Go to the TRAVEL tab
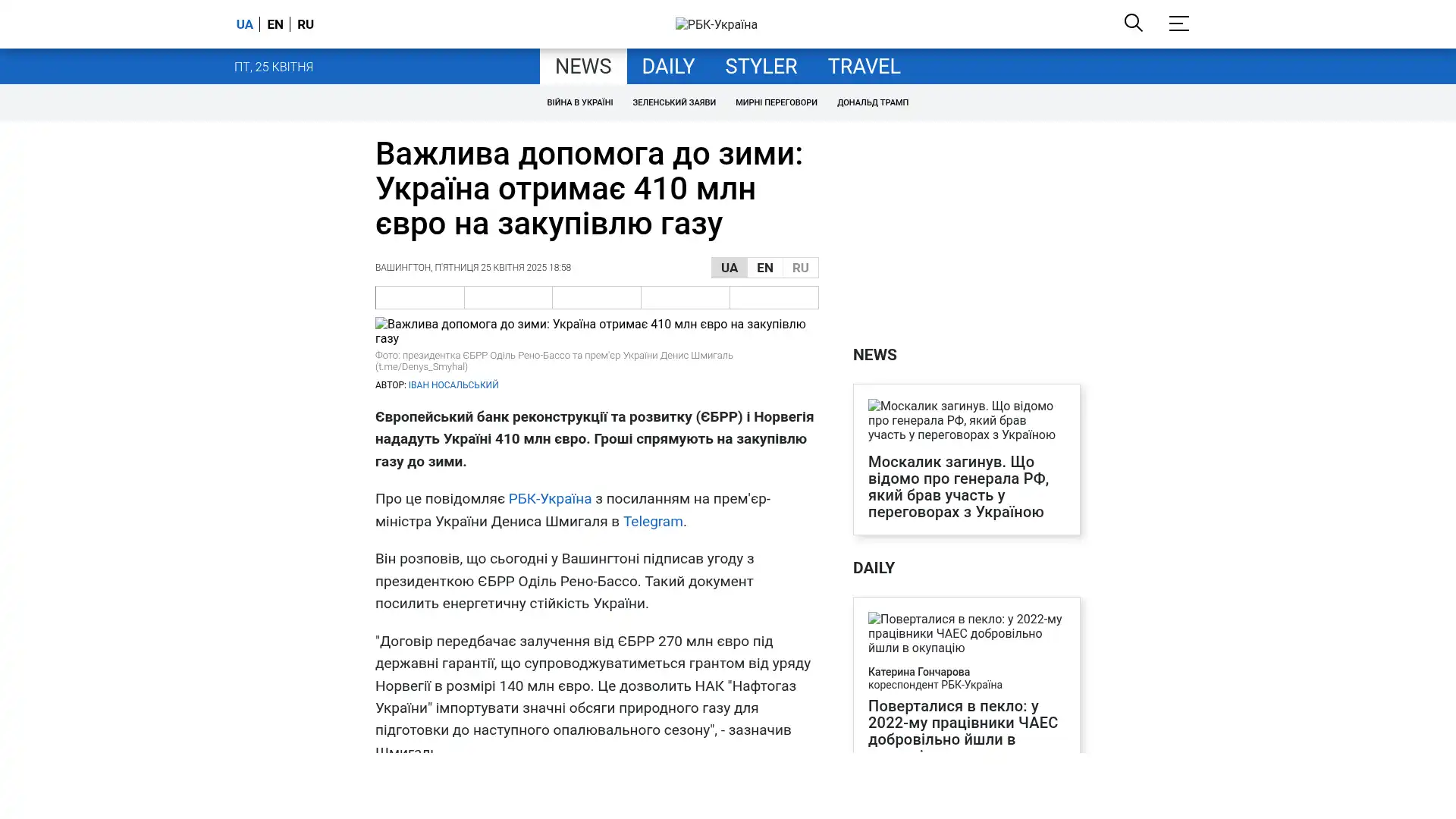The image size is (1456, 819). click(863, 67)
